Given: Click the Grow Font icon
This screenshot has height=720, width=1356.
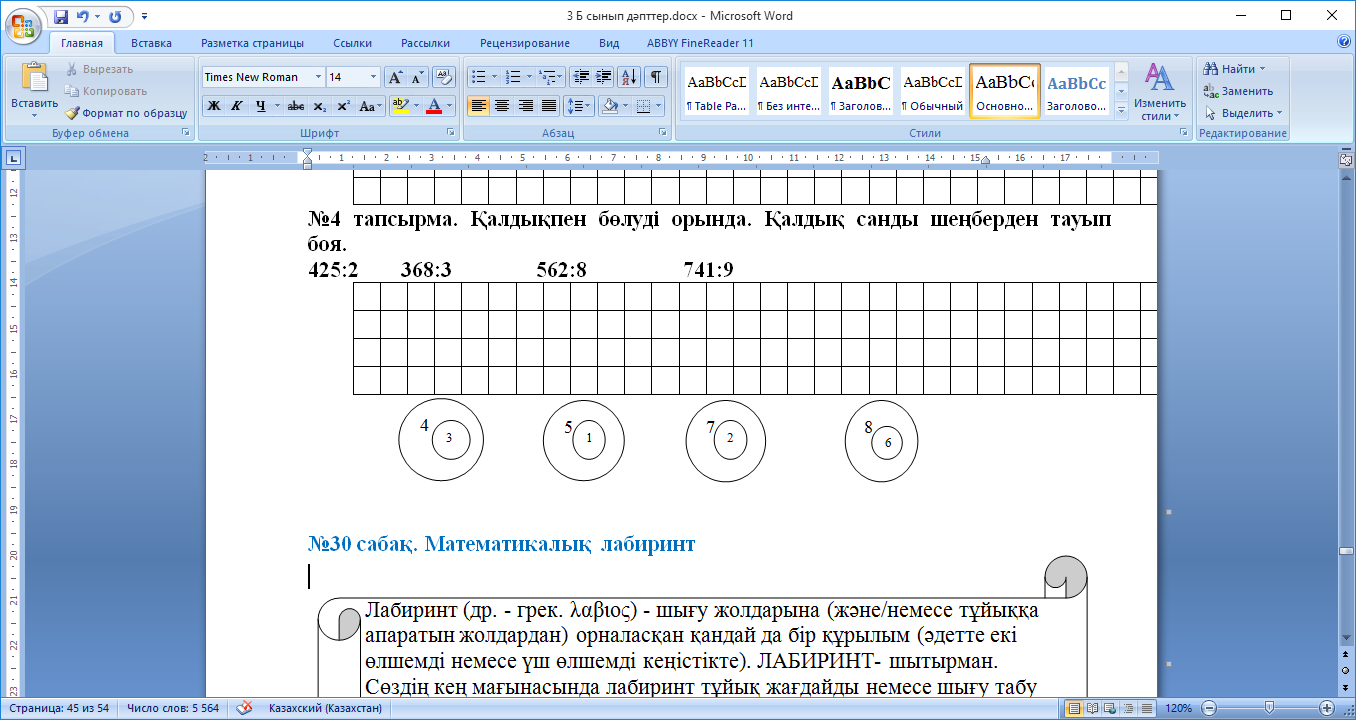Looking at the screenshot, I should [395, 77].
